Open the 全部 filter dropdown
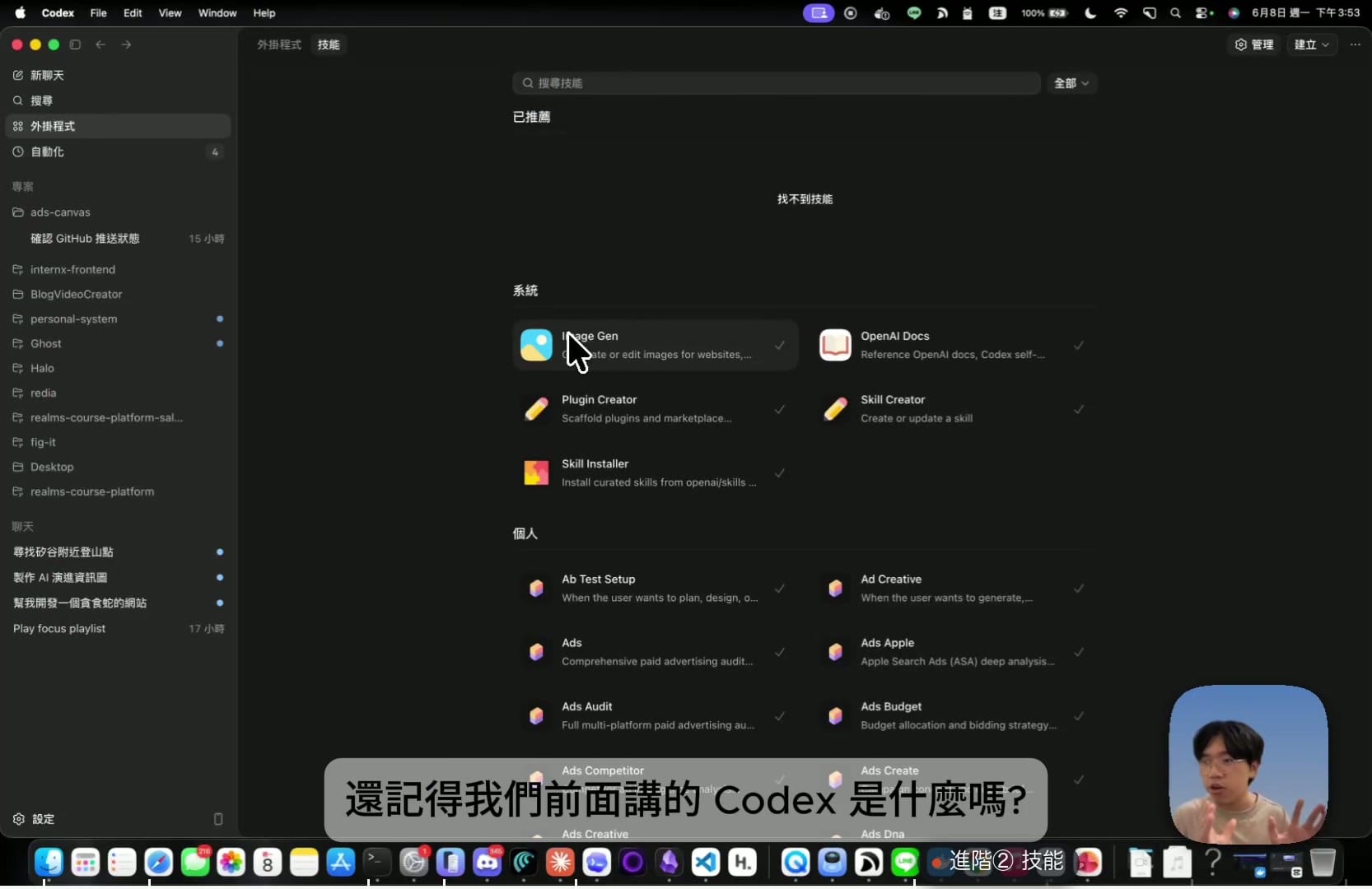This screenshot has height=889, width=1372. (1071, 83)
